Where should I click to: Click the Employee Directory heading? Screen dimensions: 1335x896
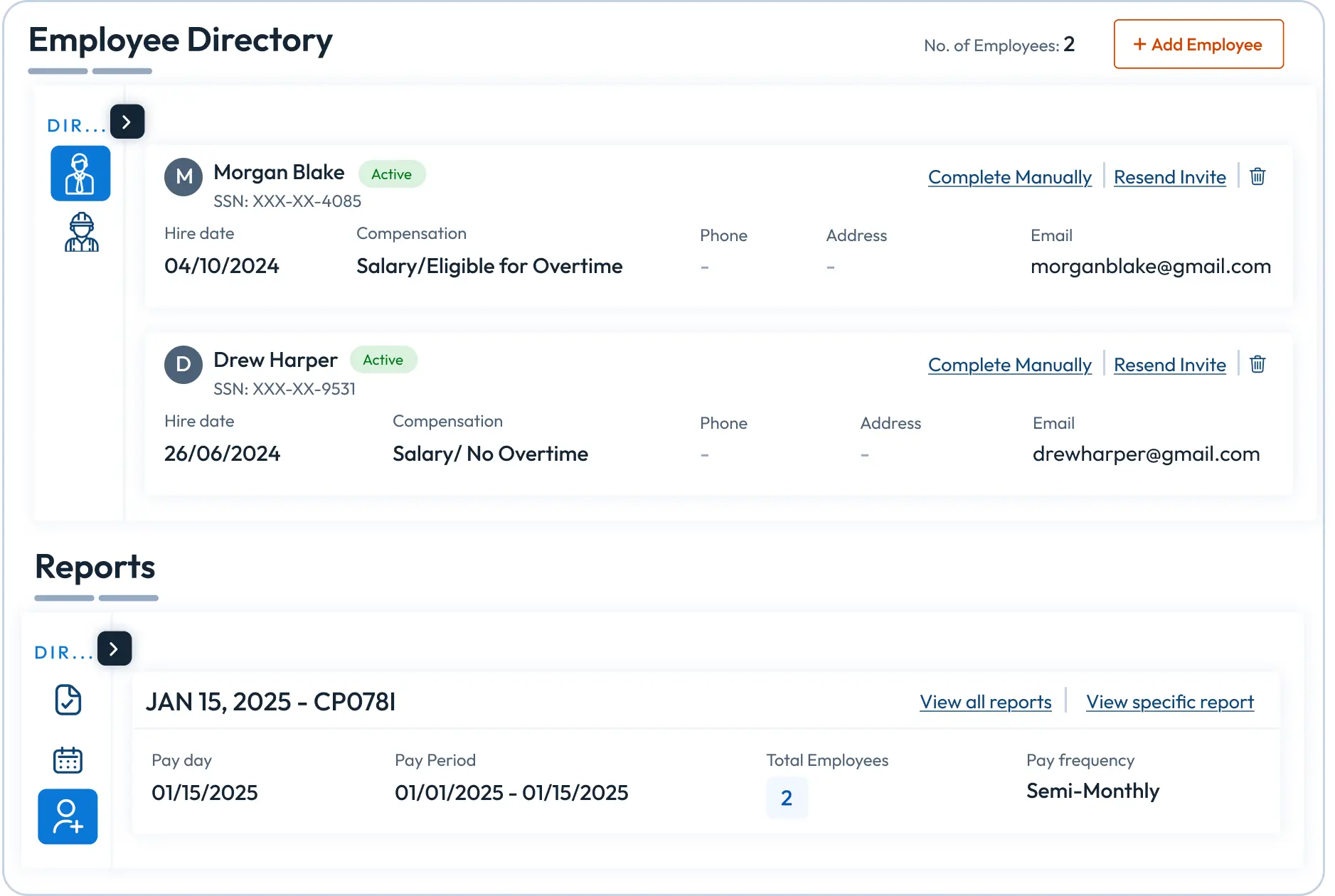181,40
